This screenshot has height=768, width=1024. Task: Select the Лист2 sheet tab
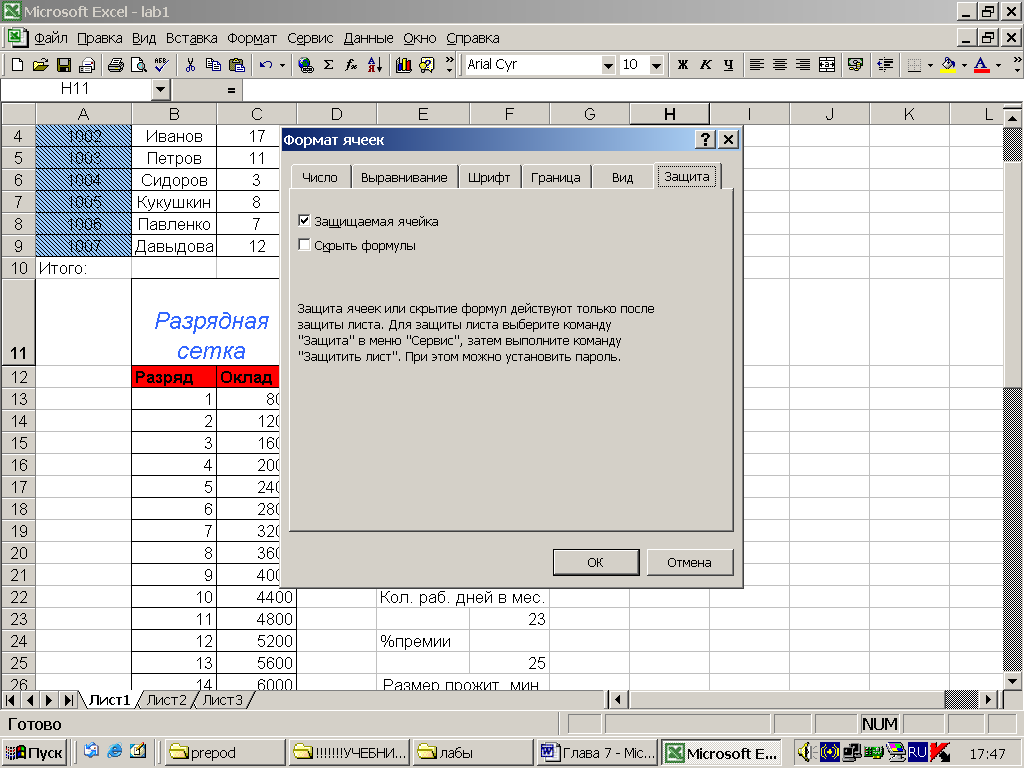(x=166, y=700)
